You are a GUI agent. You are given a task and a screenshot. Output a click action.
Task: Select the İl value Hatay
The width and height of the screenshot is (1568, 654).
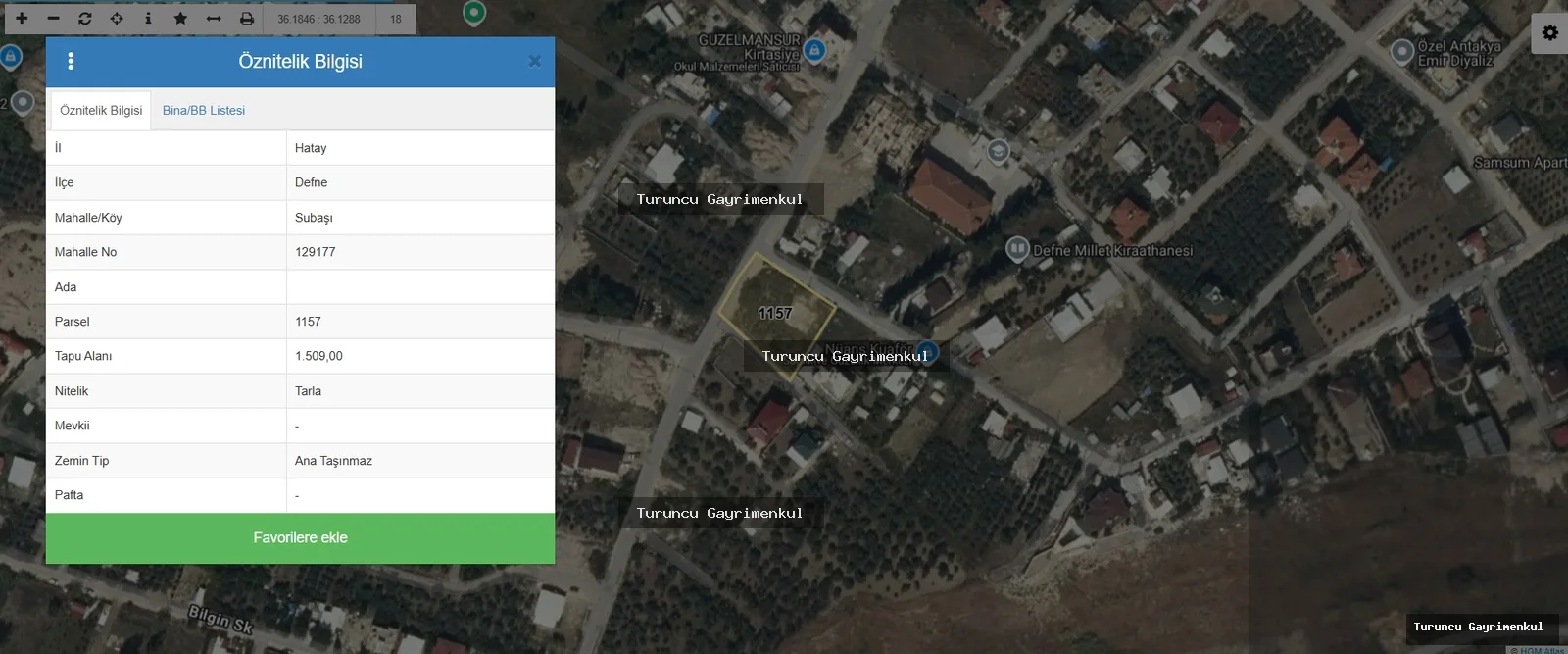[x=311, y=148]
